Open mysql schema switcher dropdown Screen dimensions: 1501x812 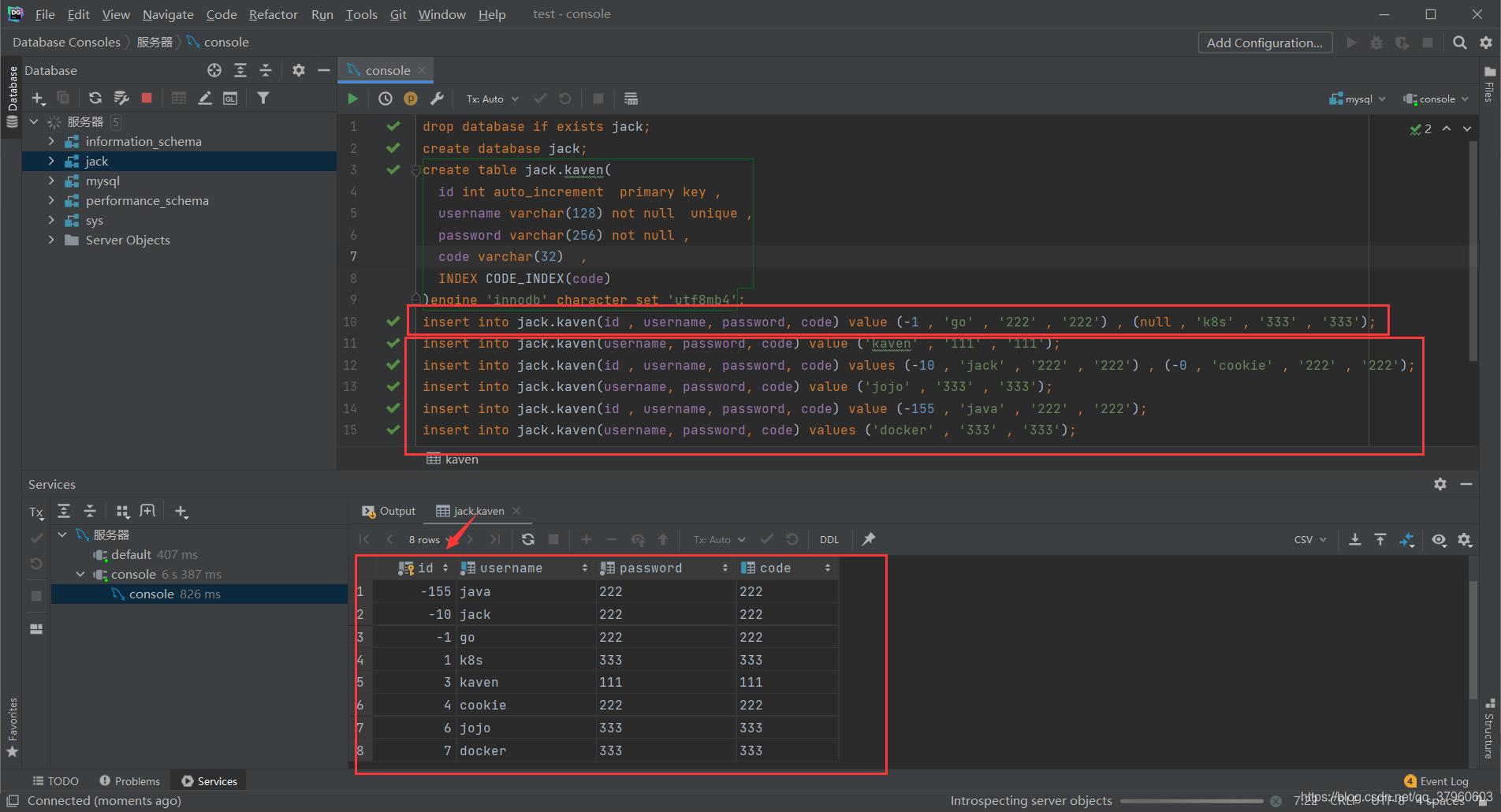1358,99
